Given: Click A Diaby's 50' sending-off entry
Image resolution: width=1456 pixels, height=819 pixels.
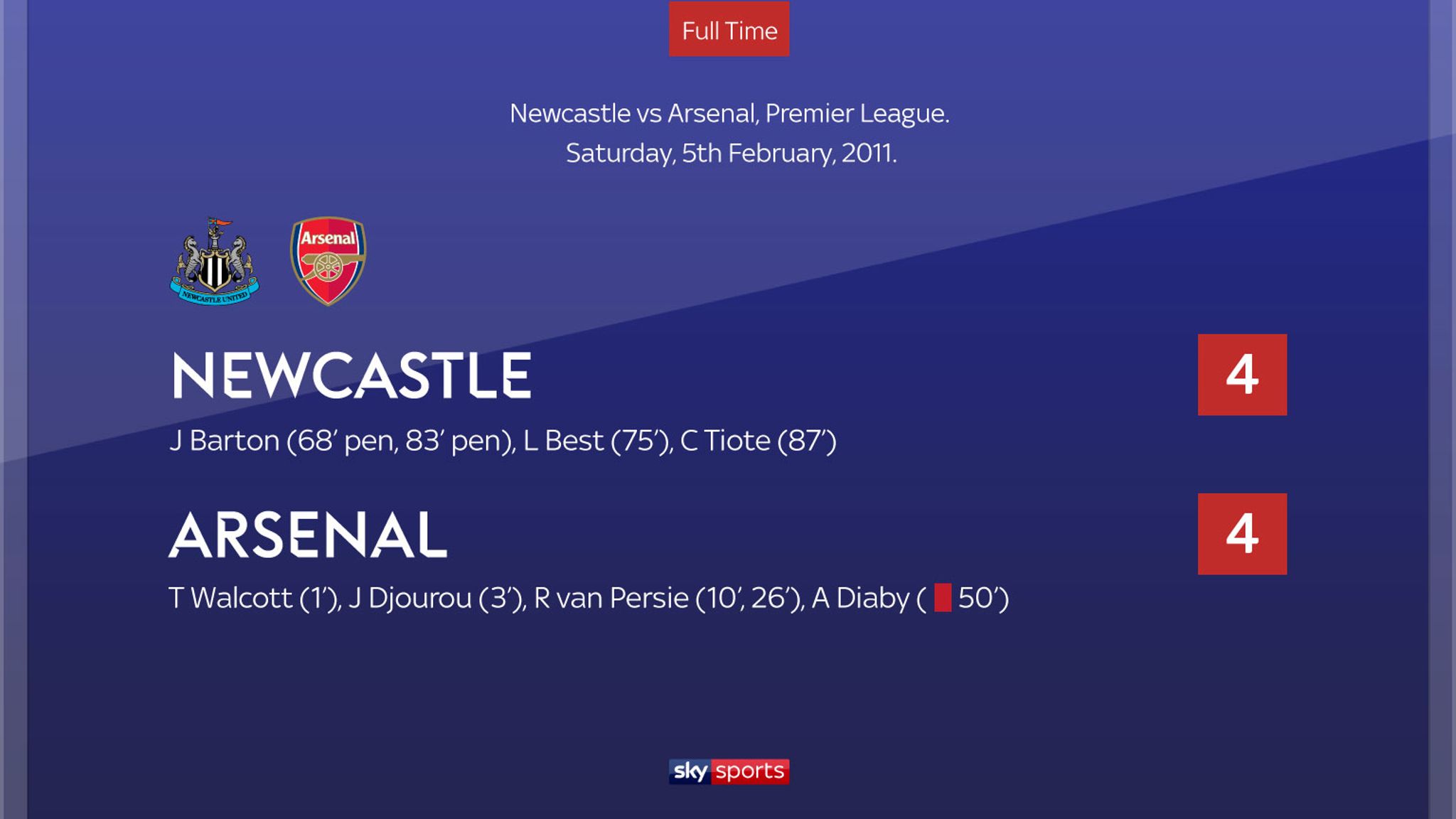Looking at the screenshot, I should (x=910, y=598).
